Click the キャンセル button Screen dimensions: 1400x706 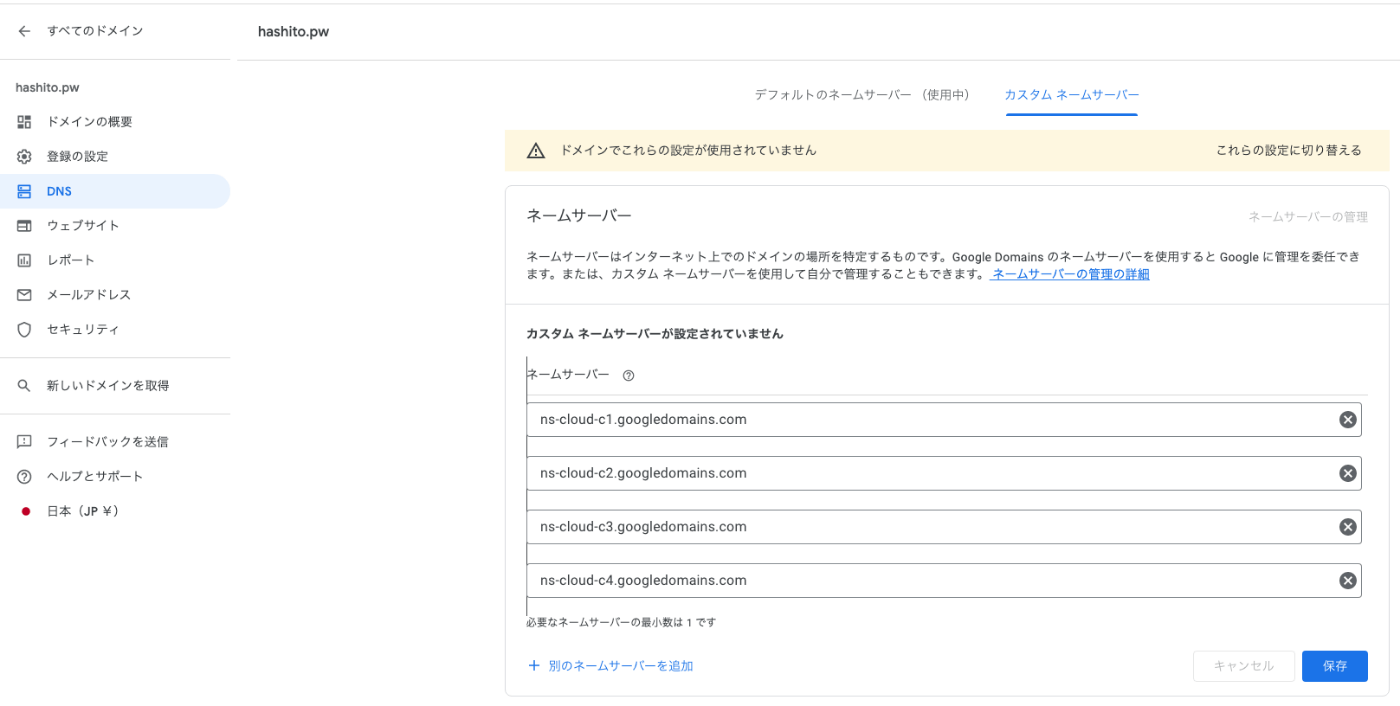1244,666
